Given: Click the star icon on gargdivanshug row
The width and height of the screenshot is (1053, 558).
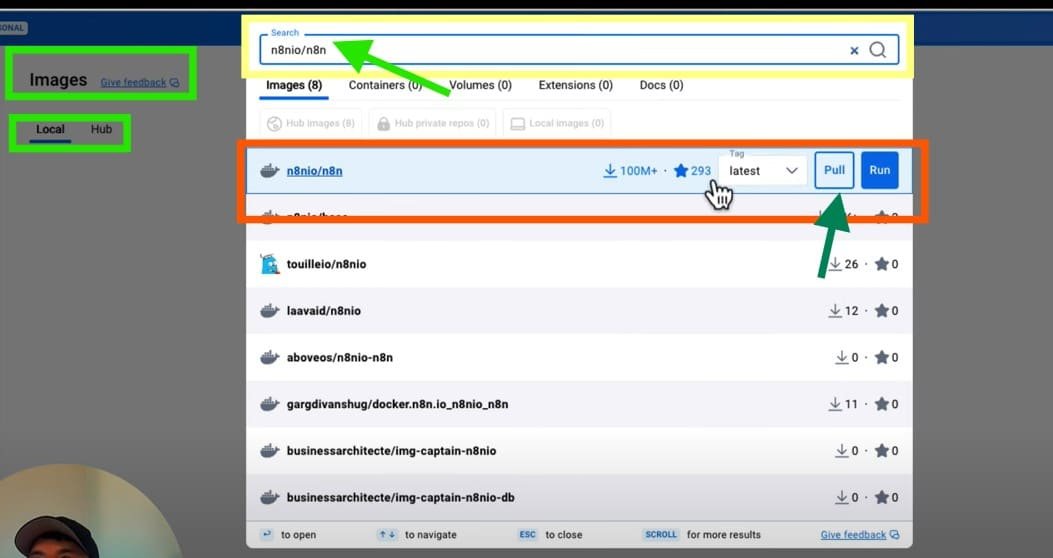Looking at the screenshot, I should (882, 404).
